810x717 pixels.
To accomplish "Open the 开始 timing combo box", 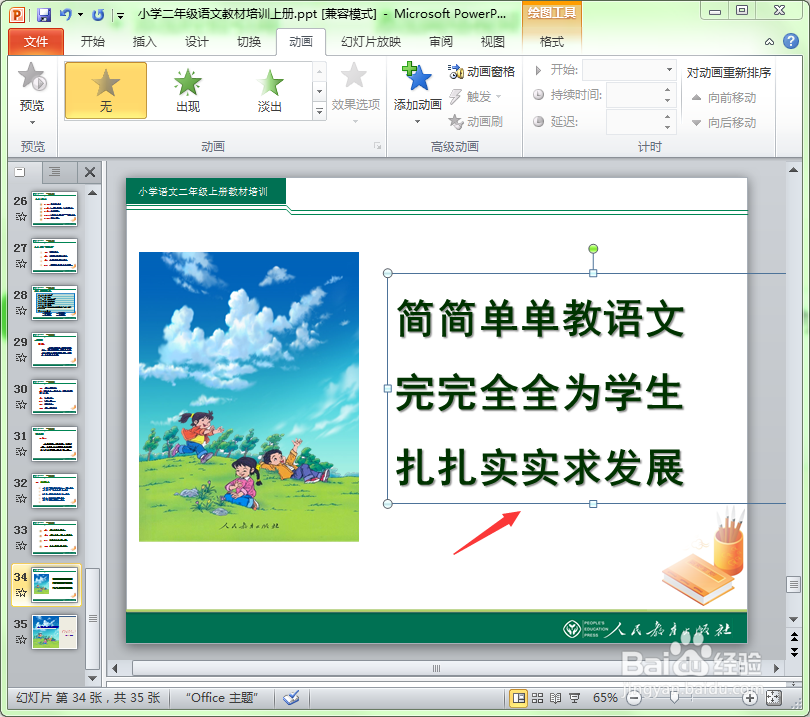I will (629, 70).
